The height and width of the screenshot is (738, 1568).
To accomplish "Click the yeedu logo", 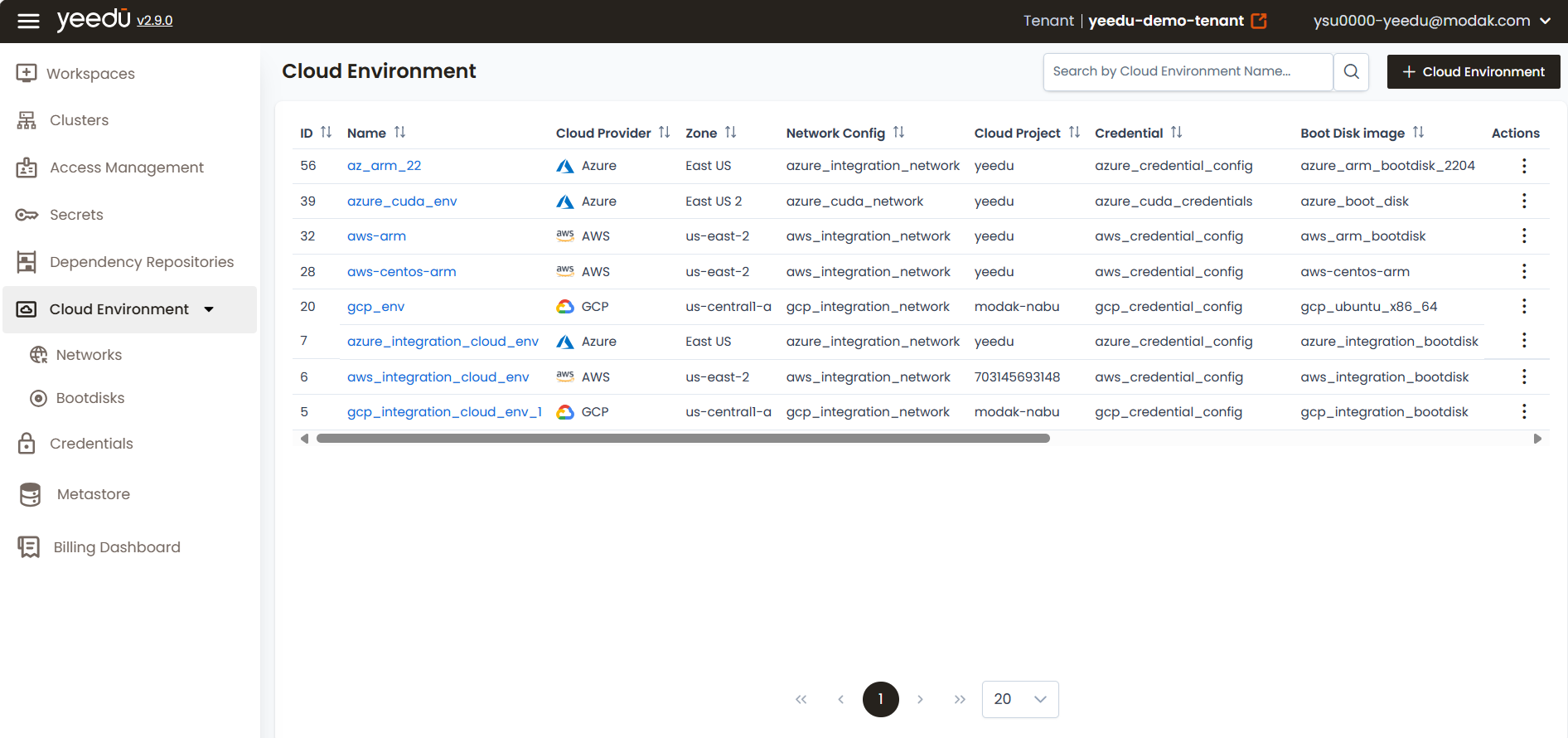I will (94, 19).
